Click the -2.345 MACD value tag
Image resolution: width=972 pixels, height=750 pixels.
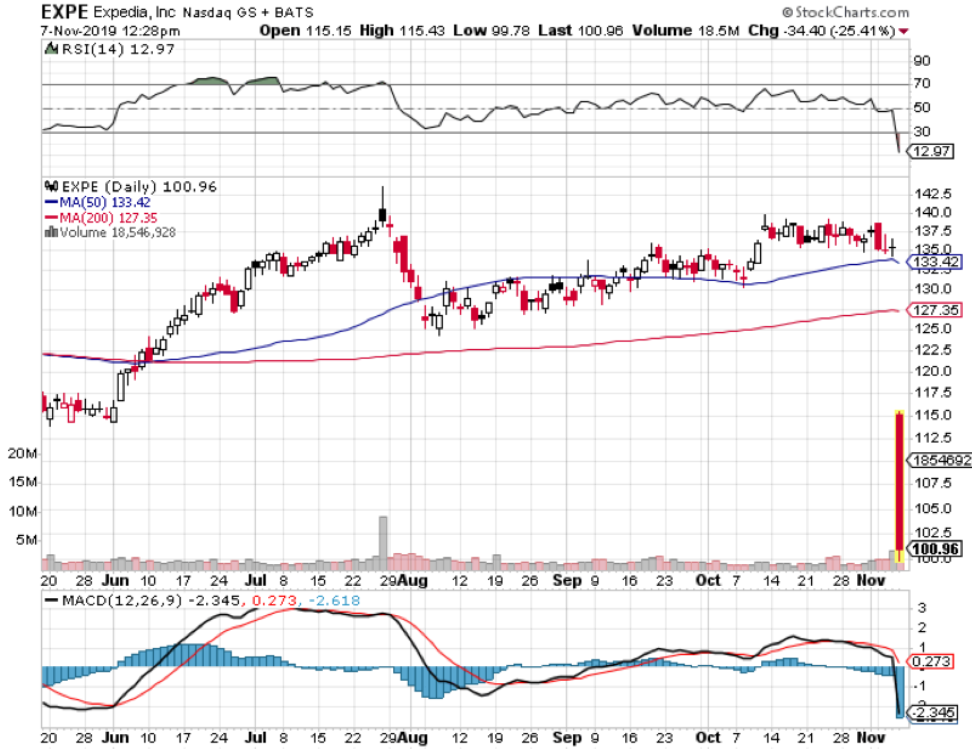tap(934, 712)
